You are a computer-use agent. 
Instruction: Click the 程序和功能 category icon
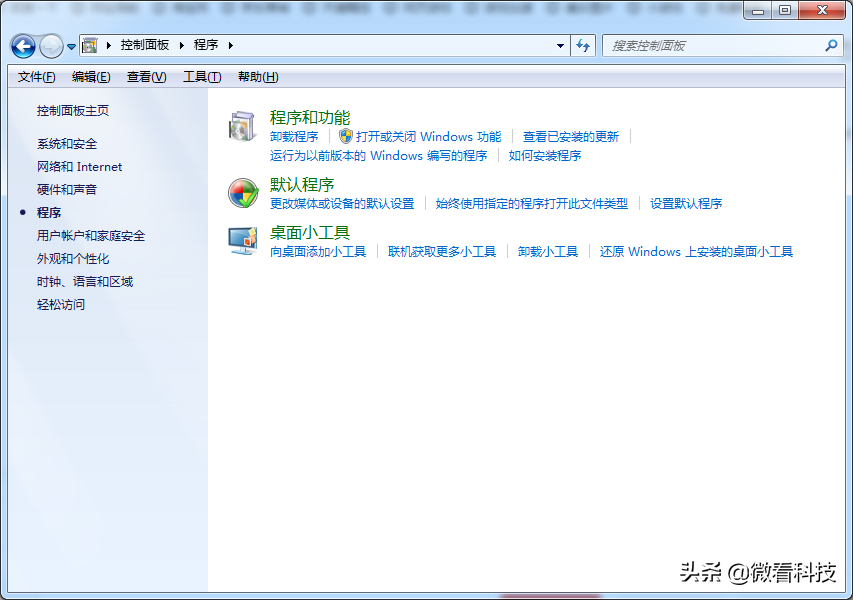coord(242,126)
